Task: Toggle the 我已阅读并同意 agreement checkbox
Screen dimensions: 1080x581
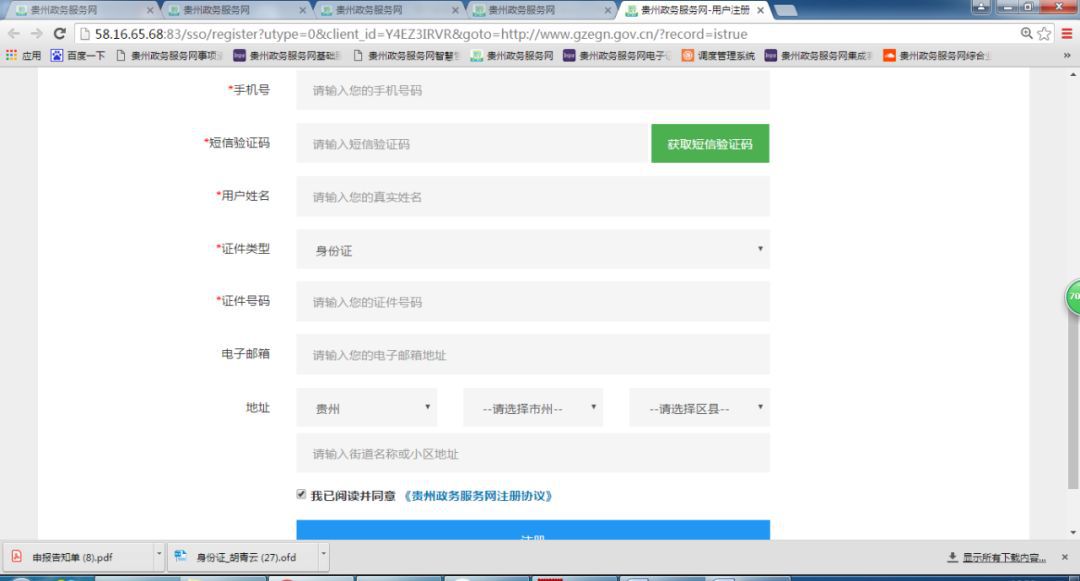Action: (x=301, y=494)
